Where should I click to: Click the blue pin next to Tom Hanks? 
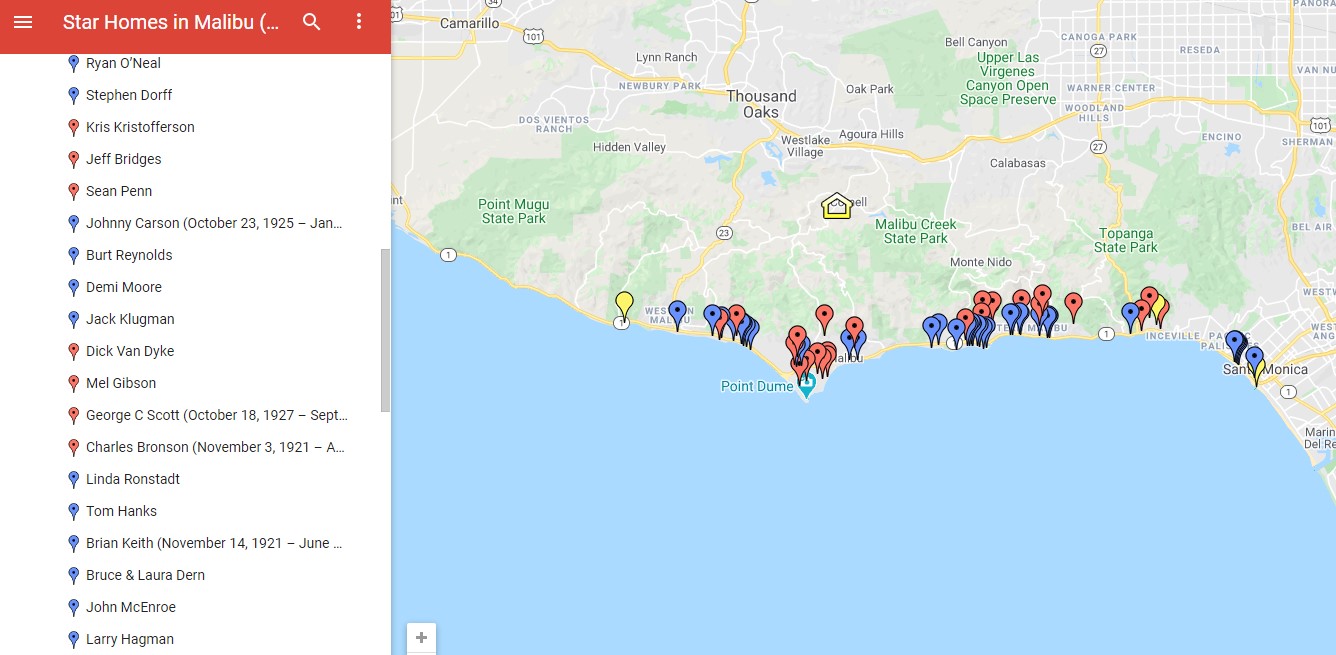tap(73, 511)
